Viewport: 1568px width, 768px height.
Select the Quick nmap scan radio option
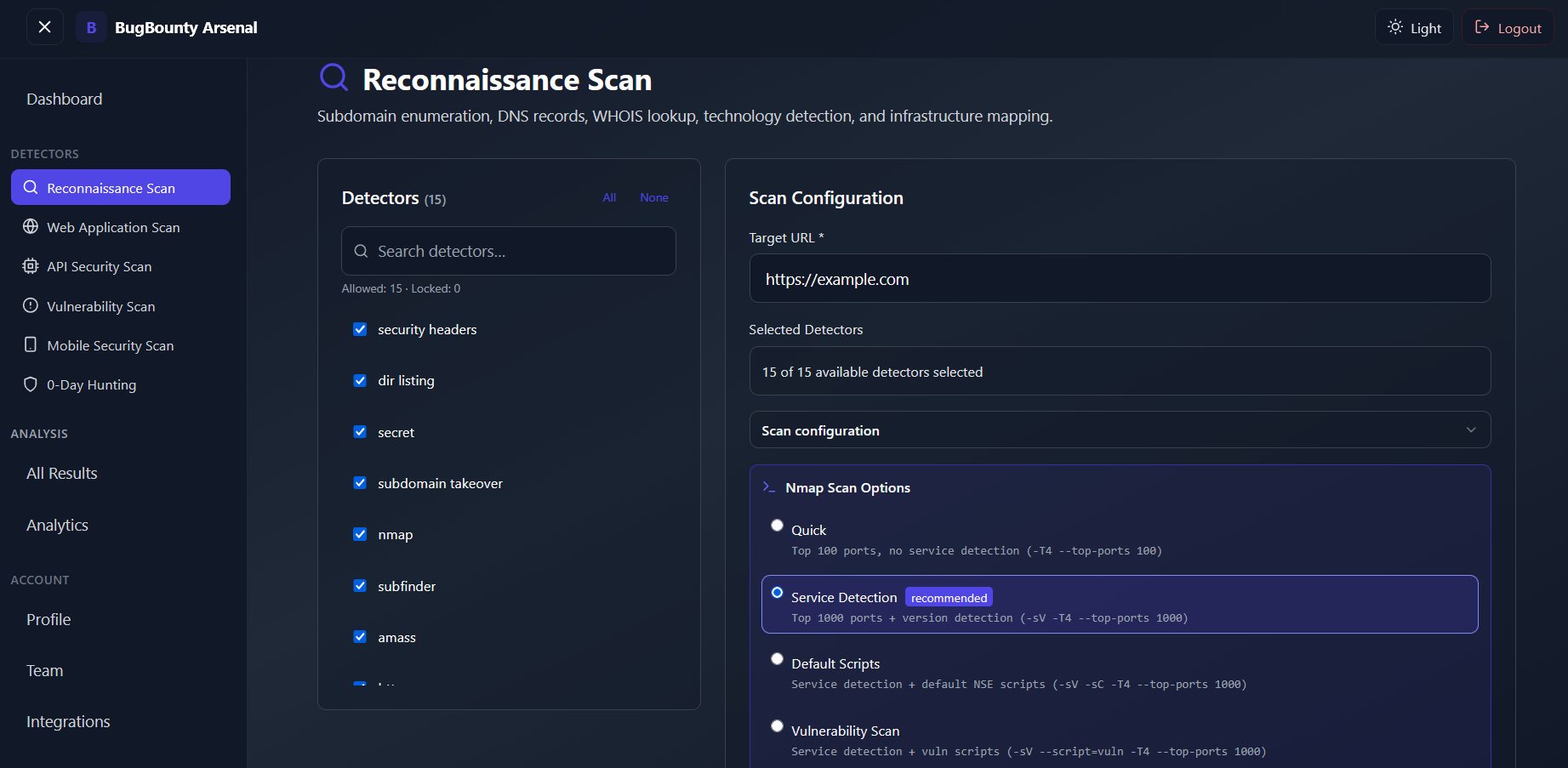click(x=777, y=526)
